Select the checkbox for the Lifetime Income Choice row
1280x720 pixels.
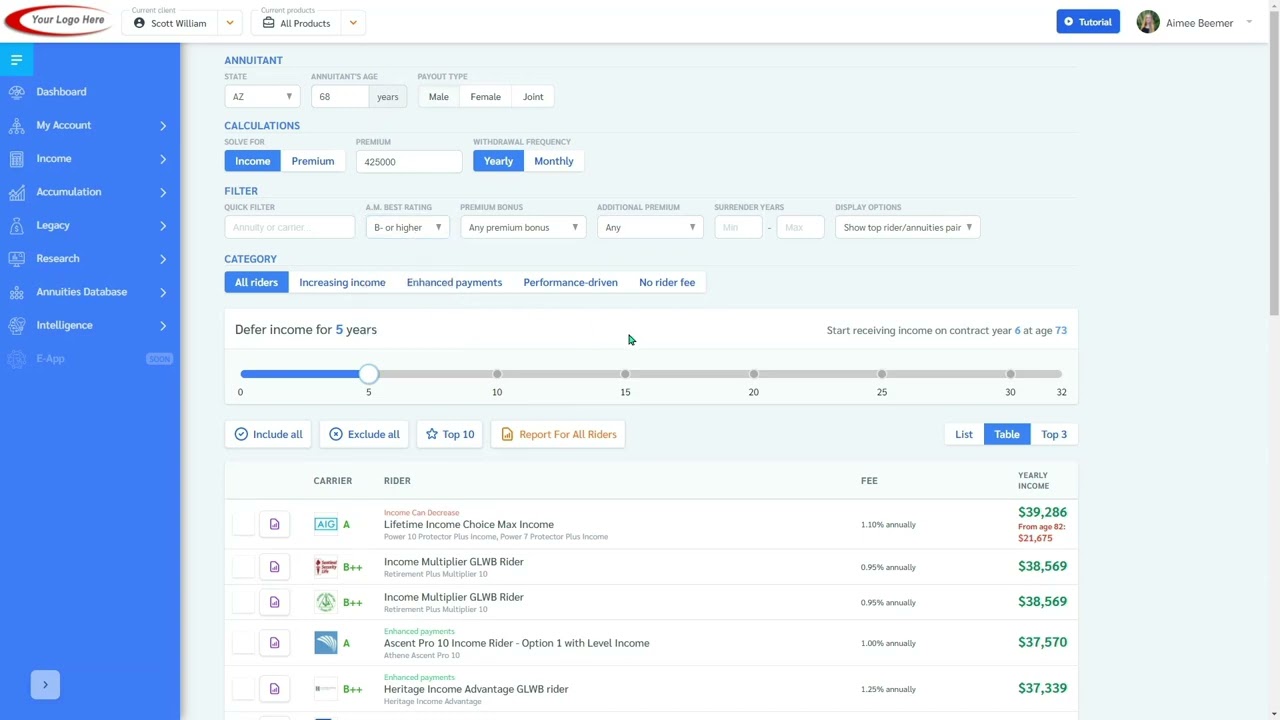(x=243, y=524)
